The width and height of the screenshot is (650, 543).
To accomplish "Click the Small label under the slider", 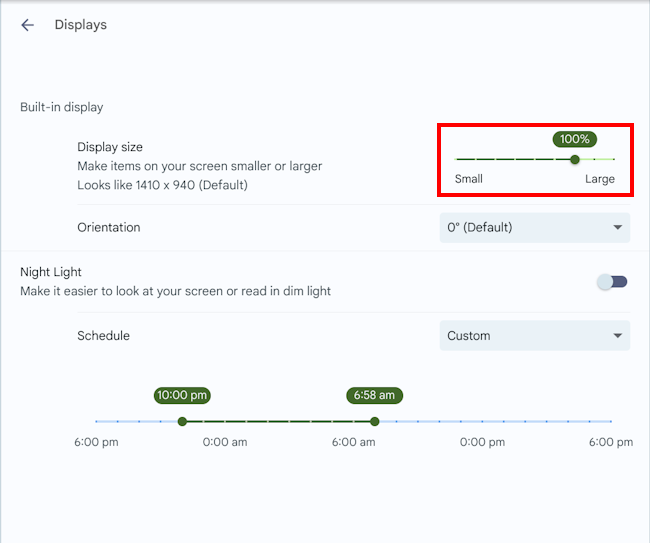I will click(x=468, y=179).
